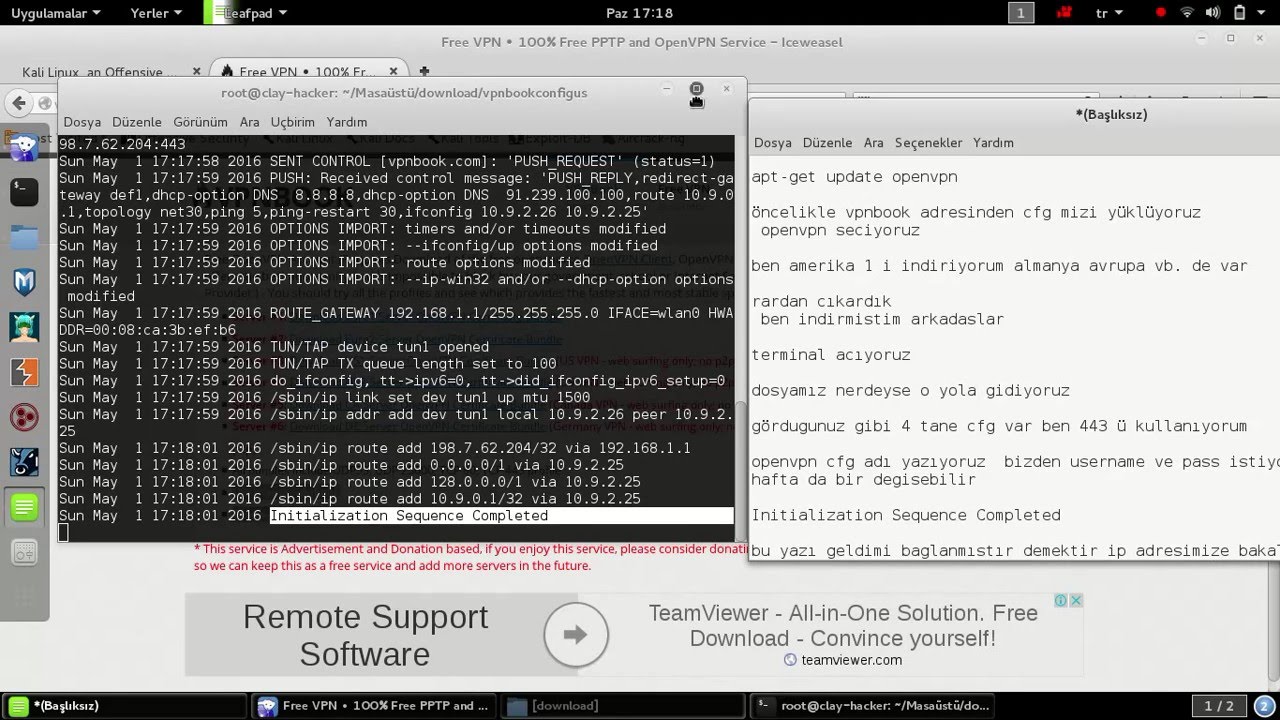Launch Maltego from the dock
Screen dimensions: 1280x720
[x=23, y=282]
